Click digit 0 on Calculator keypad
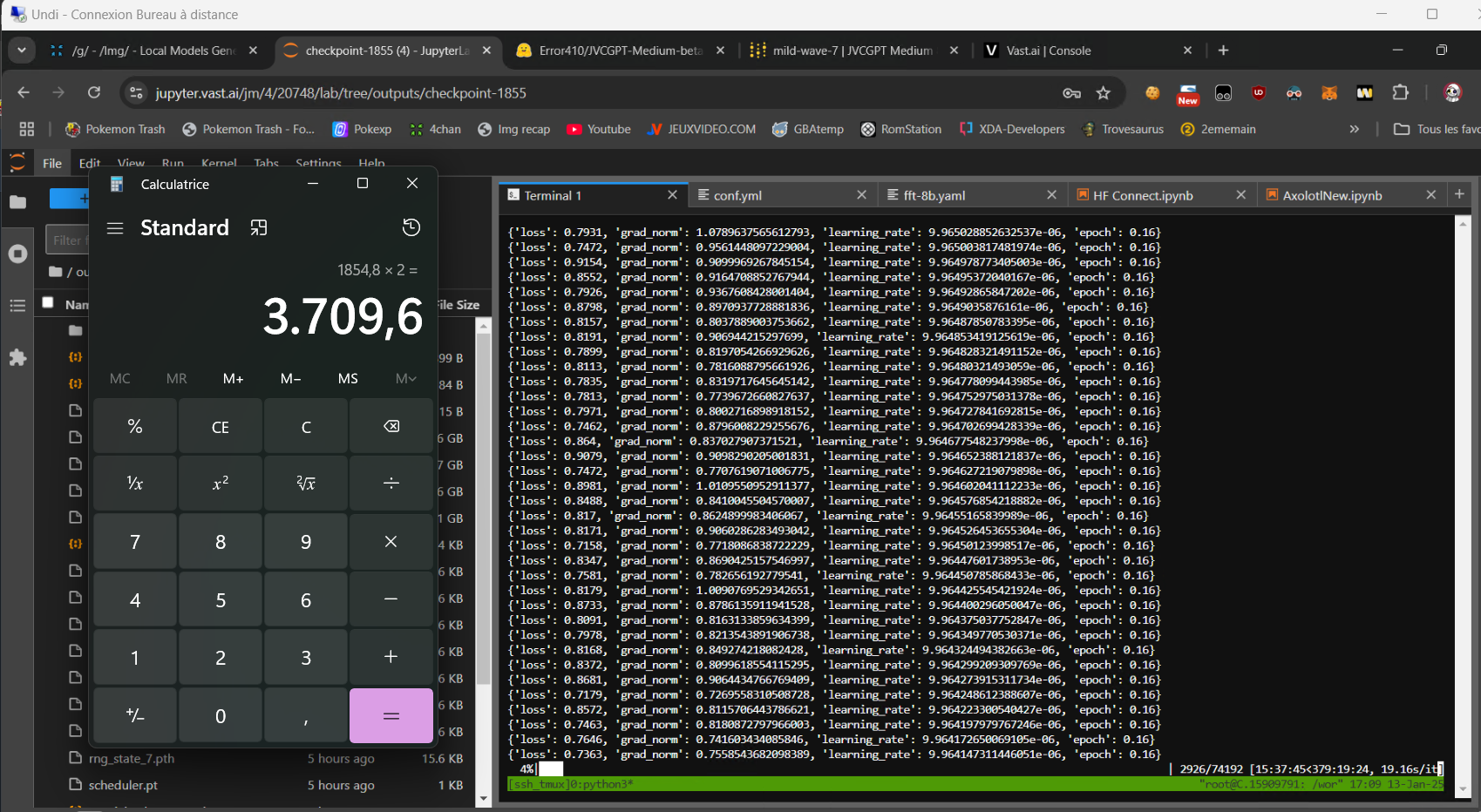1481x812 pixels. coord(221,716)
